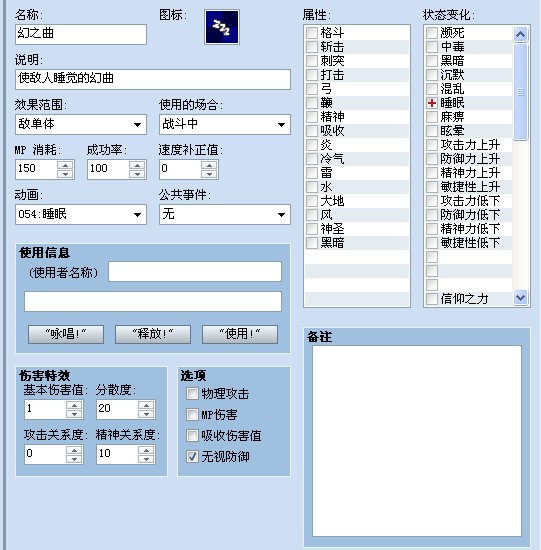
Task: Check the 神圣 attribute
Action: tap(312, 229)
